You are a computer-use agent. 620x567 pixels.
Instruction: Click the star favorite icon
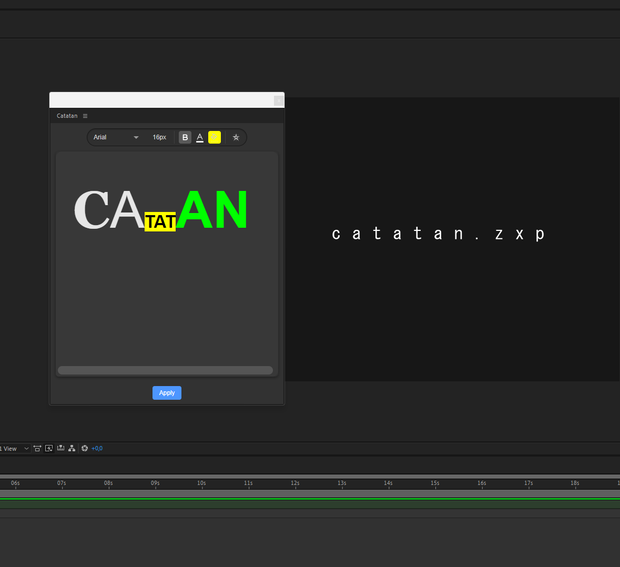tap(236, 137)
